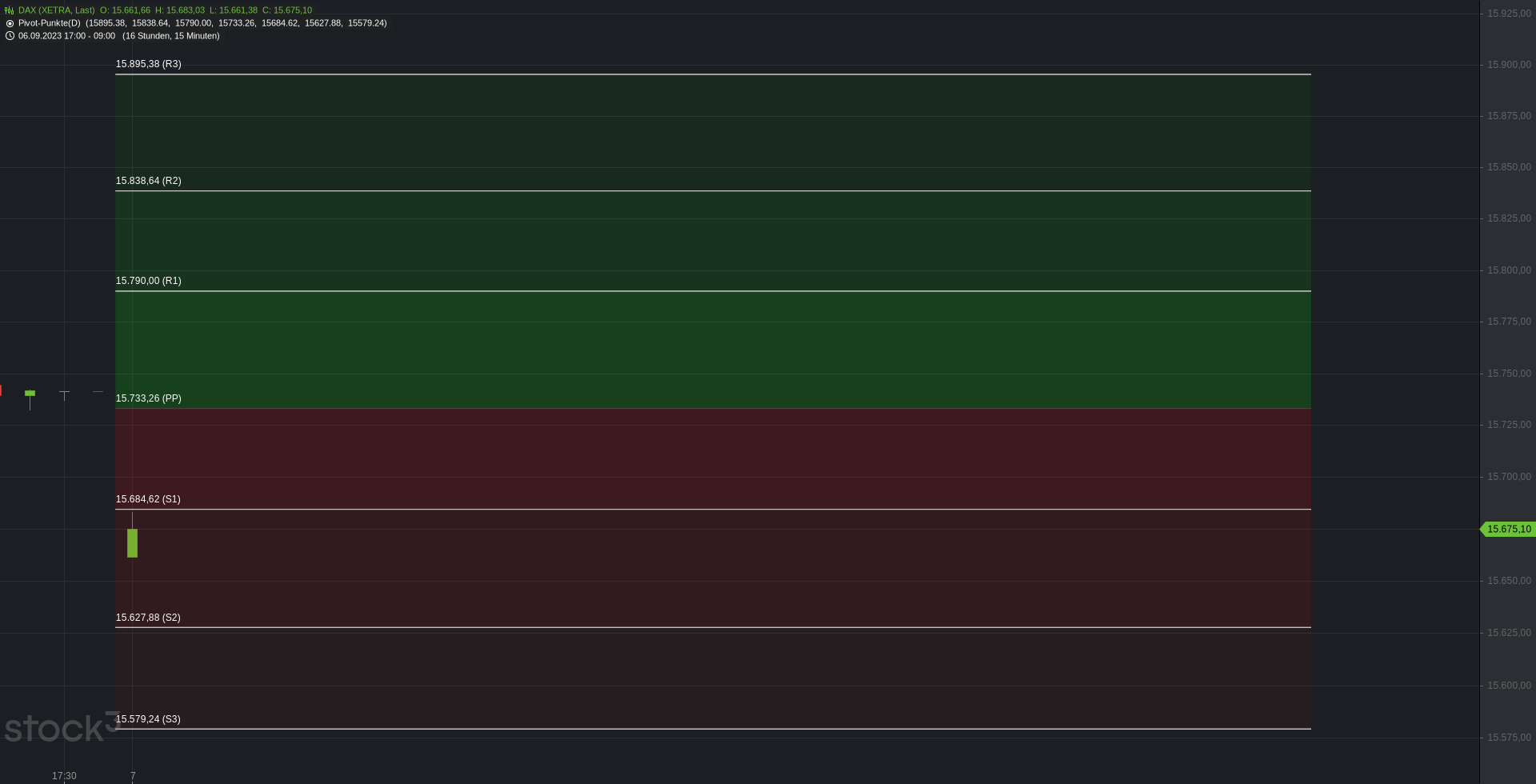Select the 15.627,88 (S2) support label
The image size is (1536, 784).
click(x=148, y=618)
